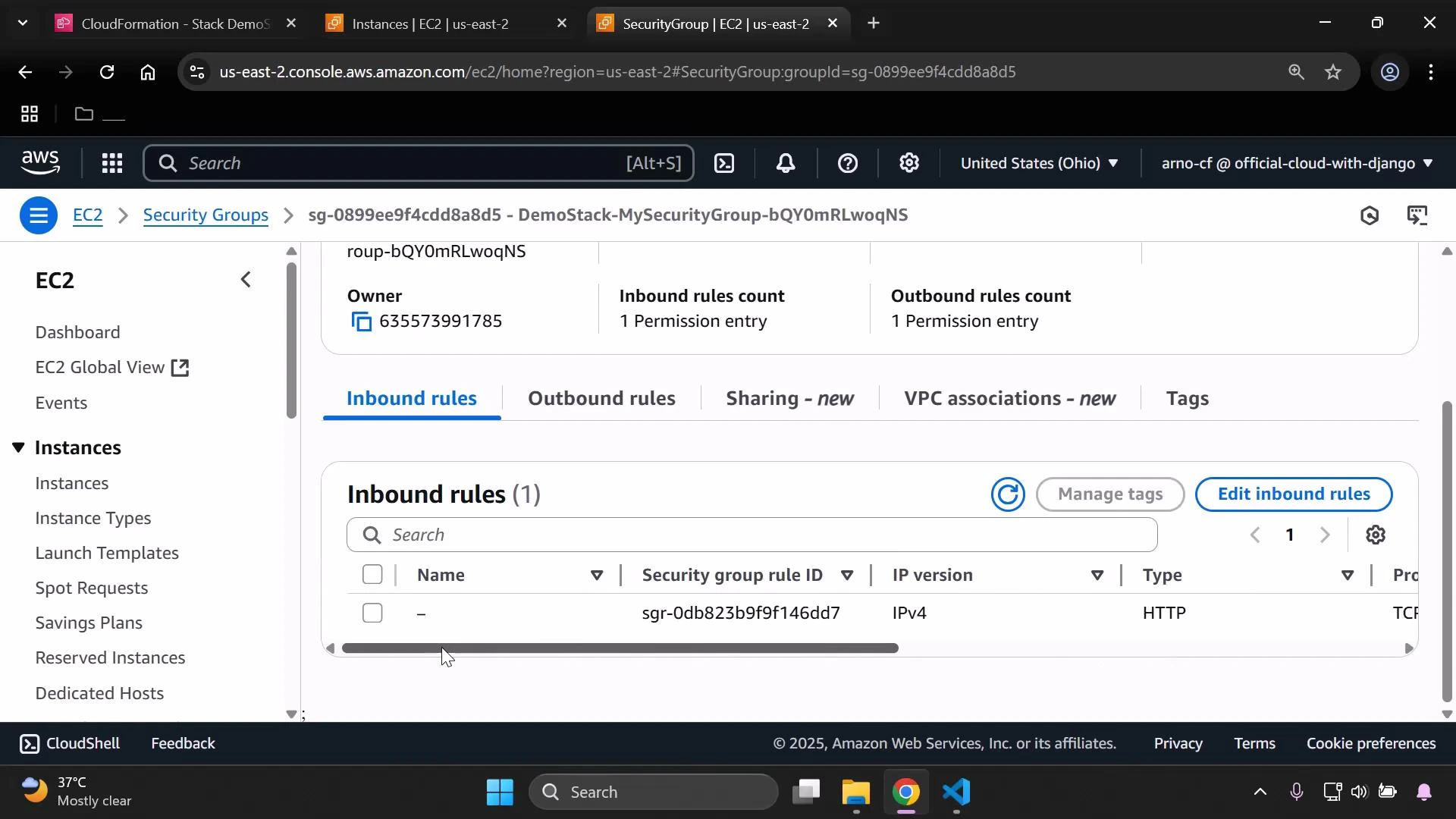Open Task View on the taskbar

[x=806, y=792]
